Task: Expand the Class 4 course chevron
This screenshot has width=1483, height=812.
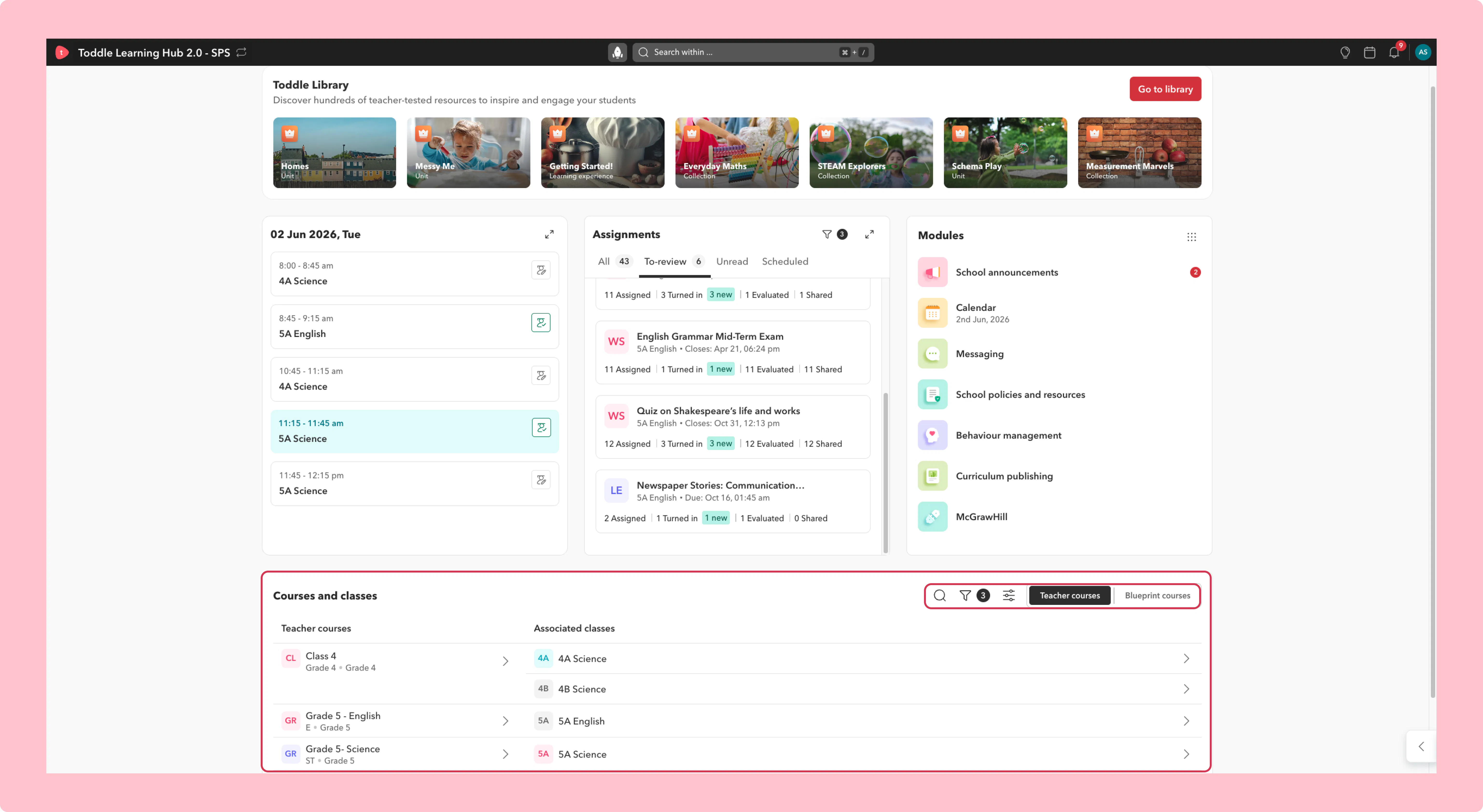Action: 505,661
